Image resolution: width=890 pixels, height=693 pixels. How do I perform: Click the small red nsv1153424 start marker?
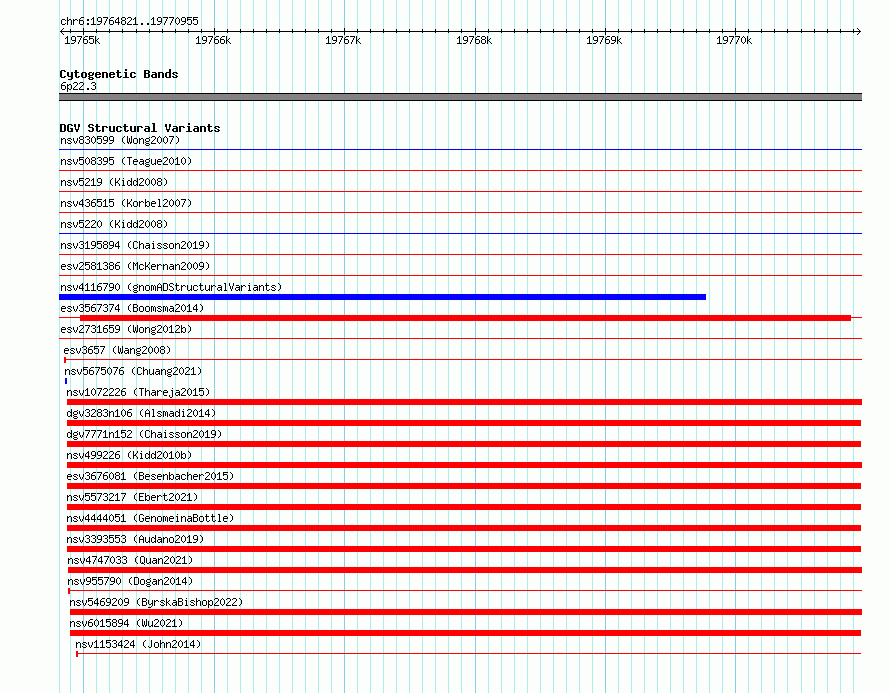(x=77, y=654)
